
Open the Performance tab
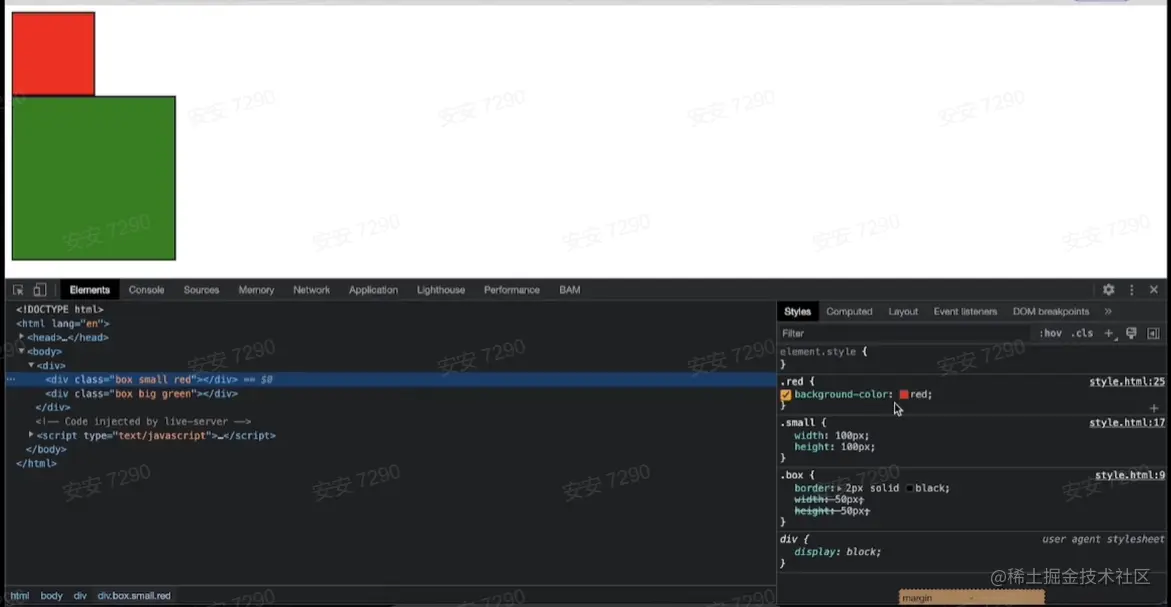pyautogui.click(x=512, y=290)
